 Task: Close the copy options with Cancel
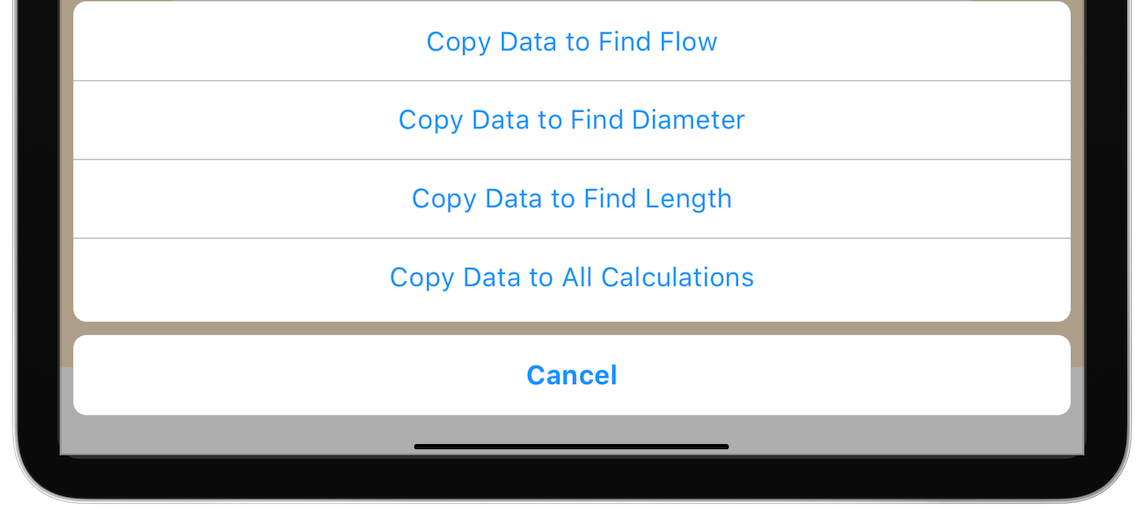(571, 375)
